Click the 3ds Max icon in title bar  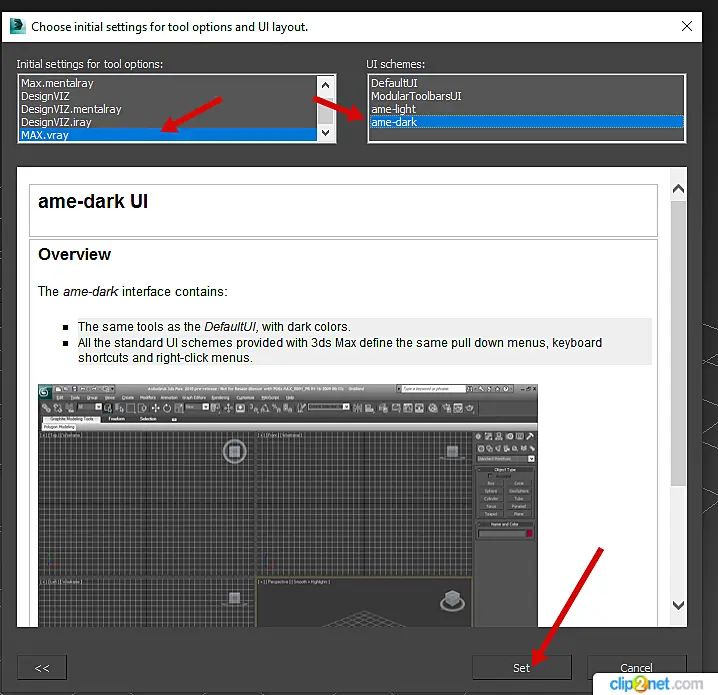tap(17, 26)
